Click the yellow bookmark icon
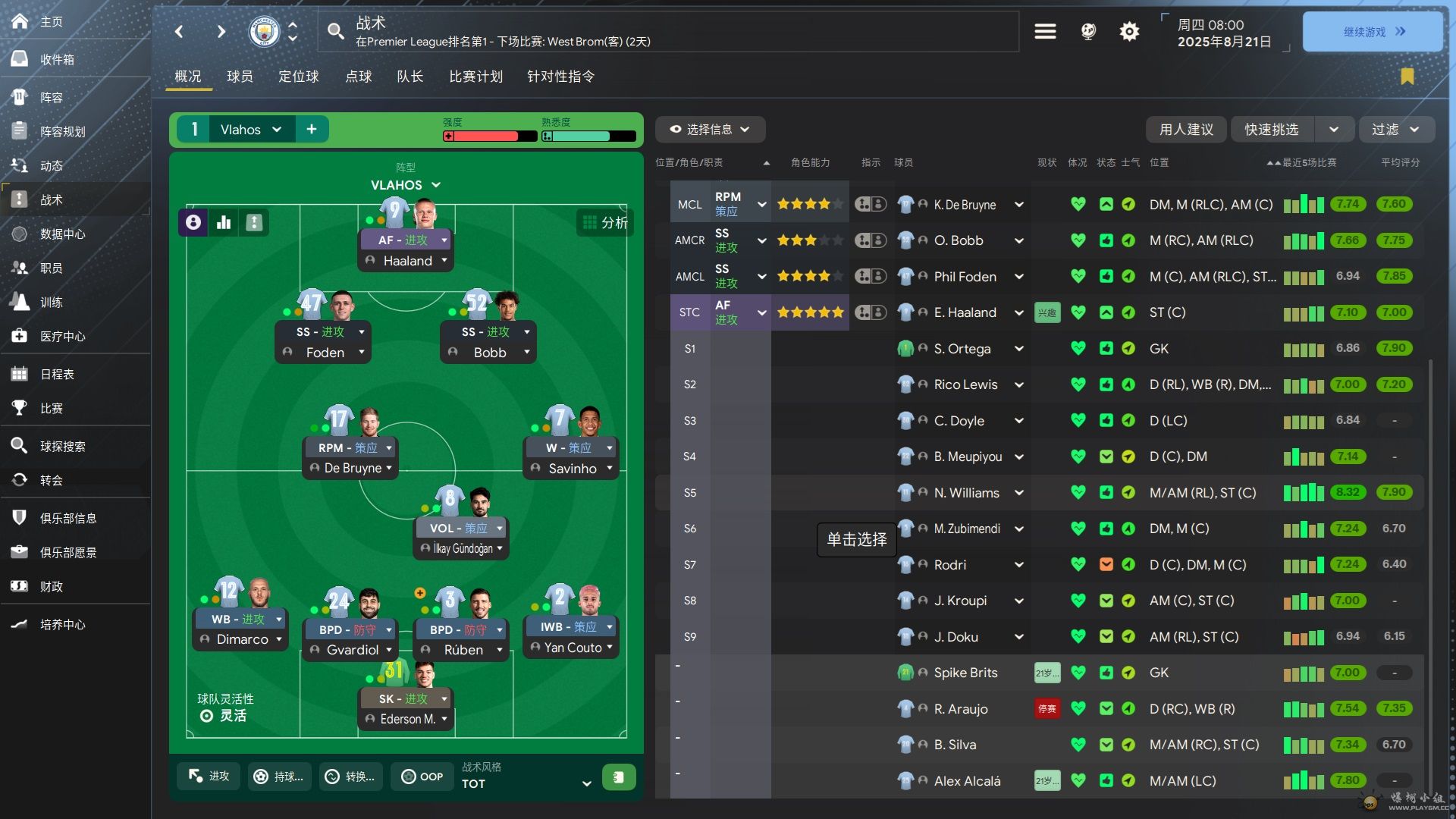The width and height of the screenshot is (1456, 819). tap(1407, 76)
